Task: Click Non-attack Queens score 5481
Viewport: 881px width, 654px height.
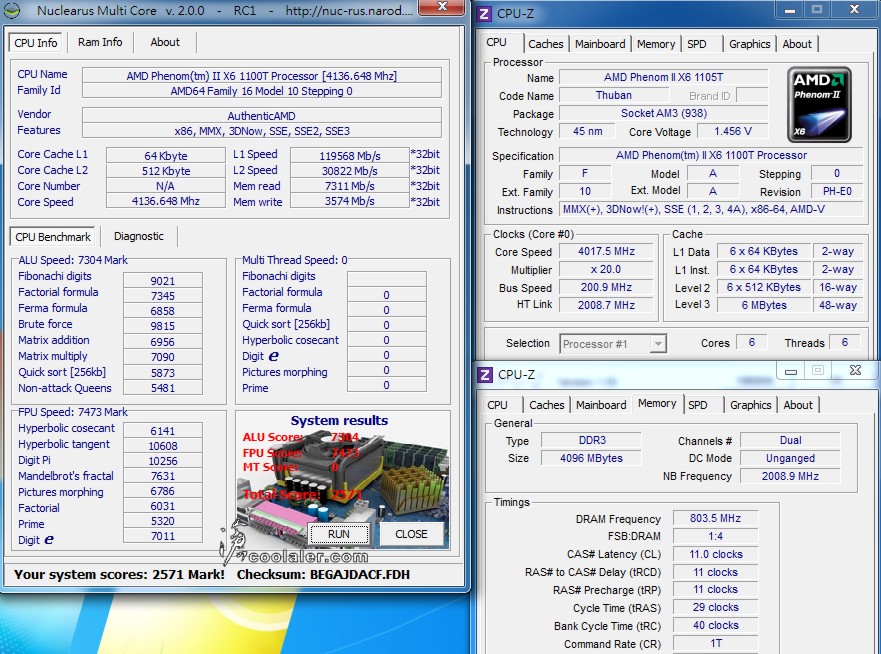Action: pyautogui.click(x=162, y=387)
